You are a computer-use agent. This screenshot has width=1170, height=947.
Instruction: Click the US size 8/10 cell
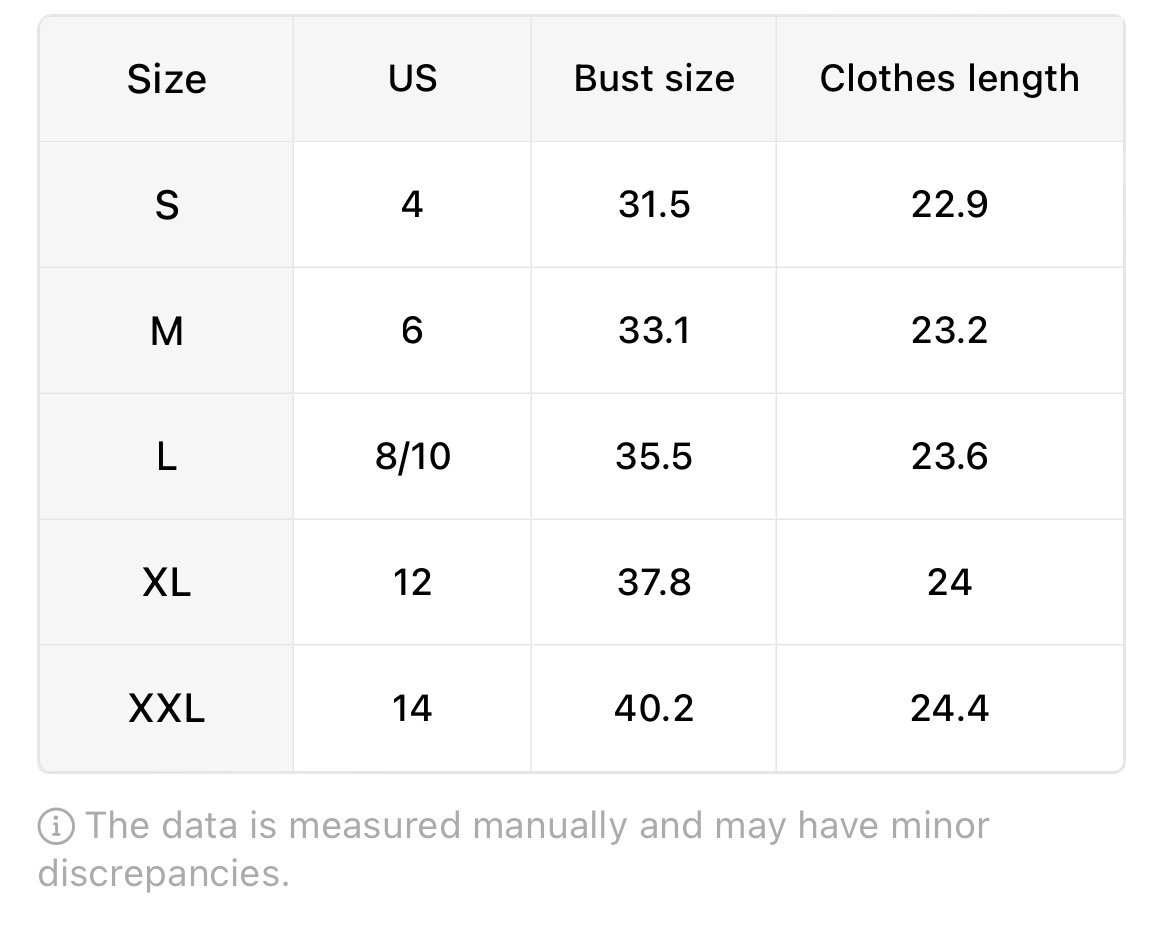412,457
